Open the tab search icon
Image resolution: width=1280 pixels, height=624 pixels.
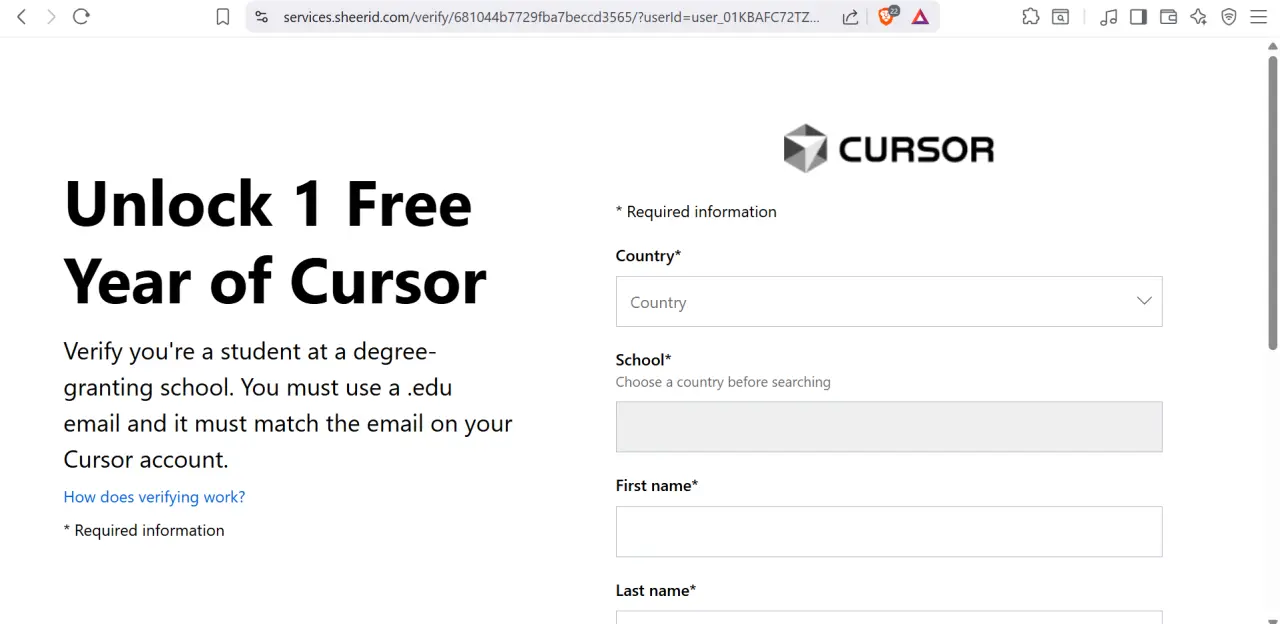[1061, 17]
